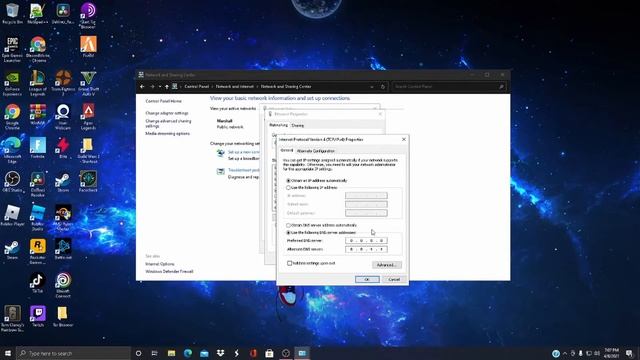Click the taskbar search box

73,353
